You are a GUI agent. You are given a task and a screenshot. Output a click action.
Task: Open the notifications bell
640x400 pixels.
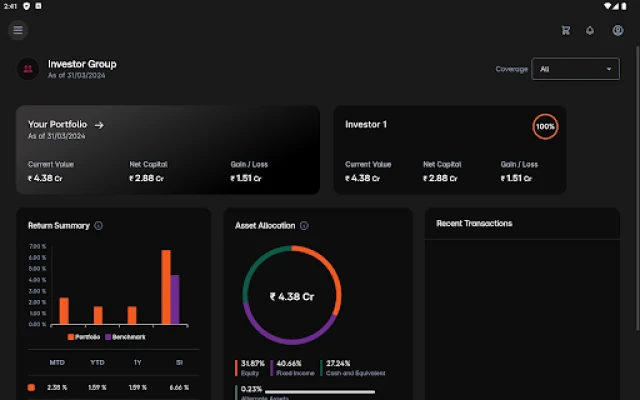pyautogui.click(x=590, y=30)
